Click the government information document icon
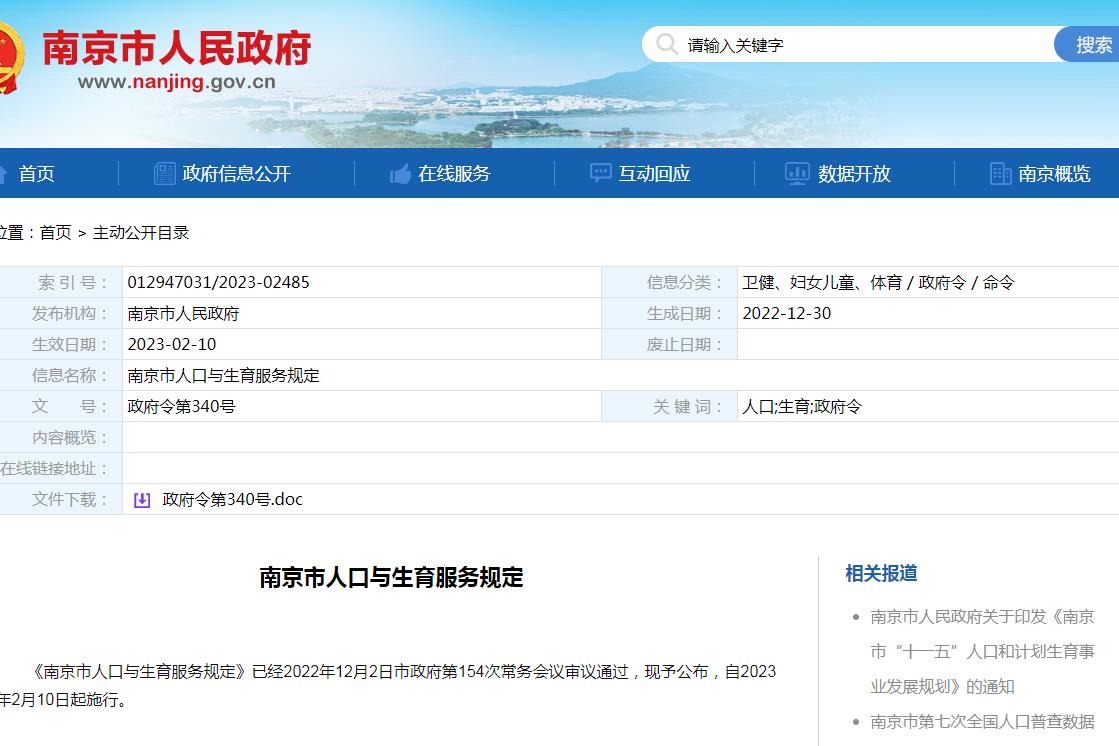Image resolution: width=1119 pixels, height=746 pixels. click(x=165, y=174)
